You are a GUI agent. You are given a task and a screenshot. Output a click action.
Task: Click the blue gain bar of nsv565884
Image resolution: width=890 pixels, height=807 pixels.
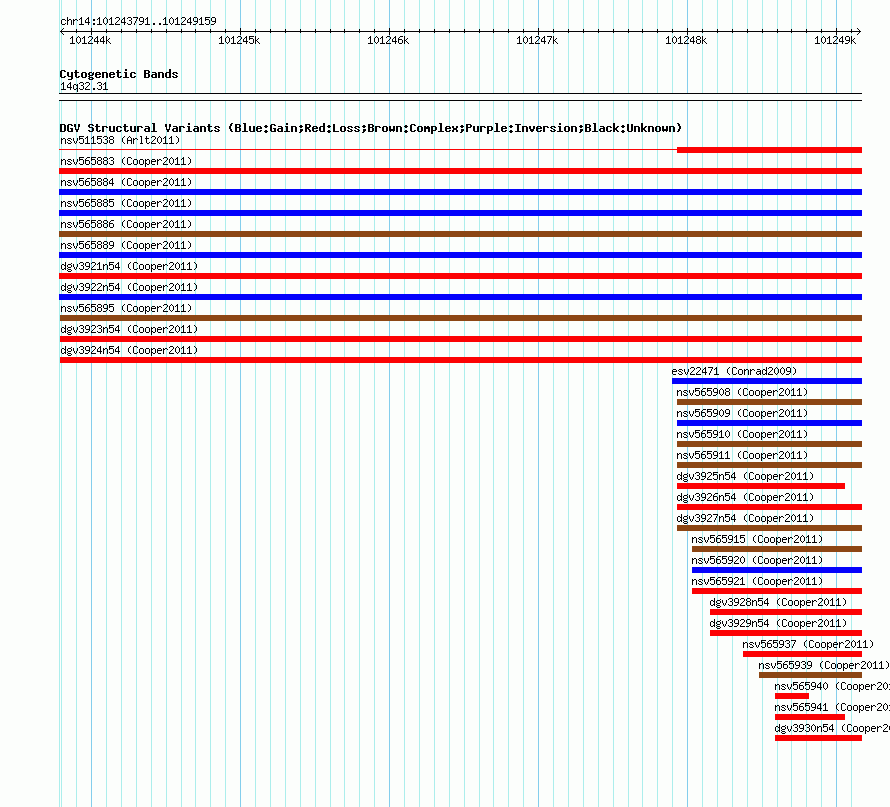[460, 192]
